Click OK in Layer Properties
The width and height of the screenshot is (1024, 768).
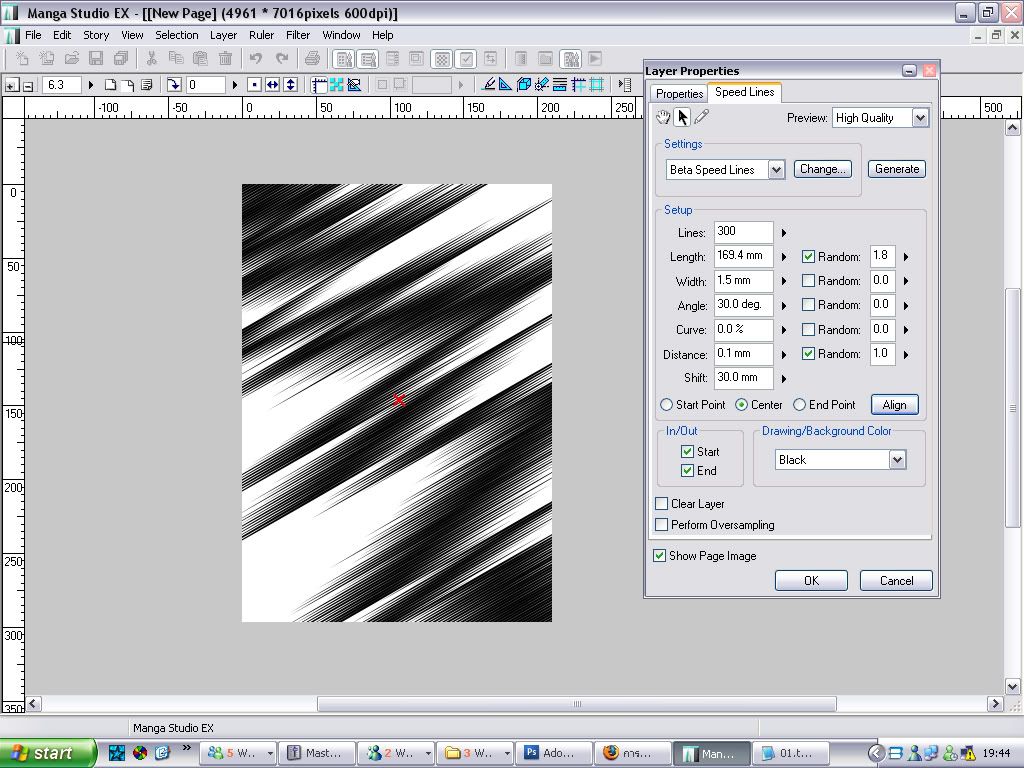811,581
